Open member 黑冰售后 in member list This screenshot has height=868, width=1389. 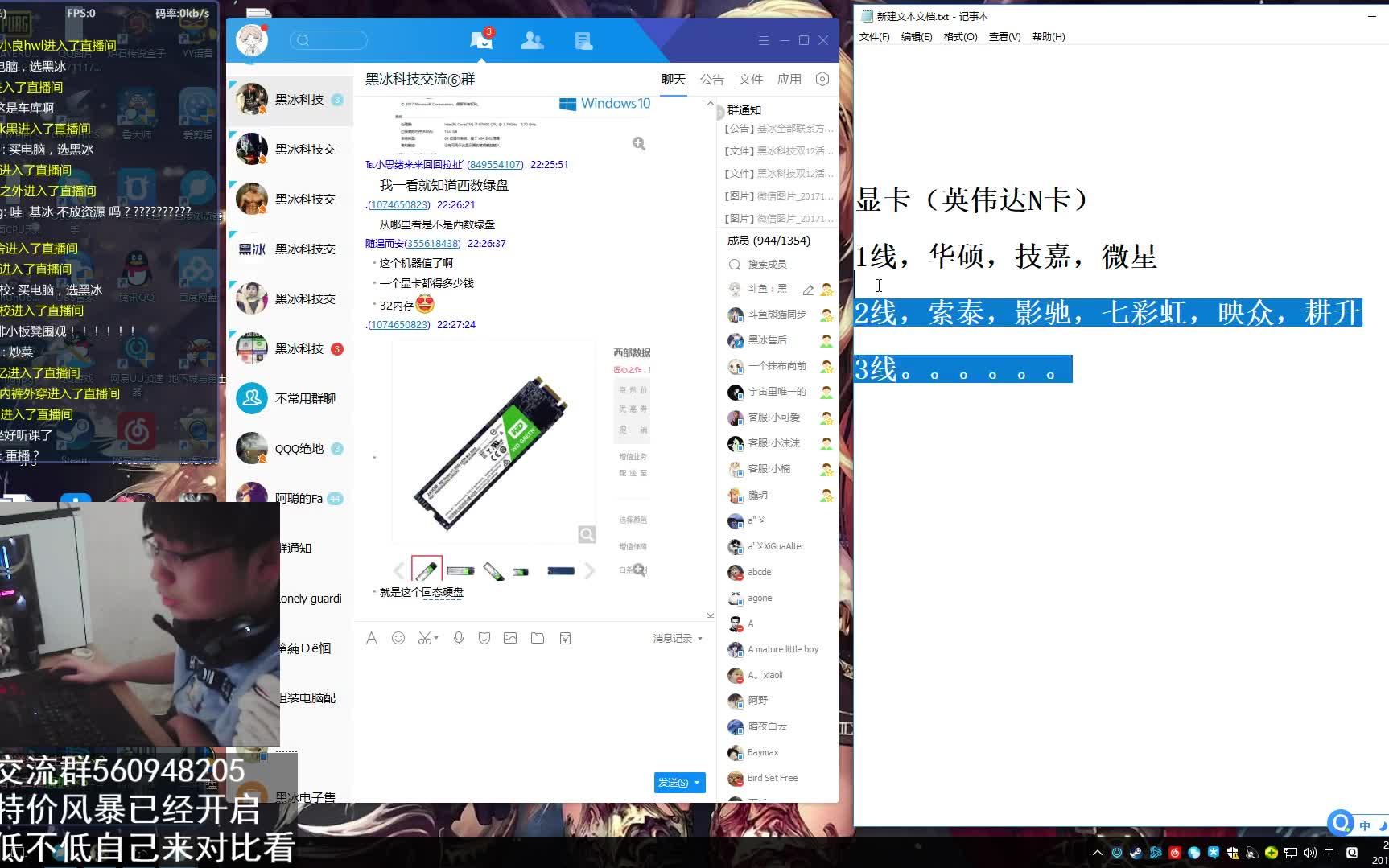click(x=777, y=340)
